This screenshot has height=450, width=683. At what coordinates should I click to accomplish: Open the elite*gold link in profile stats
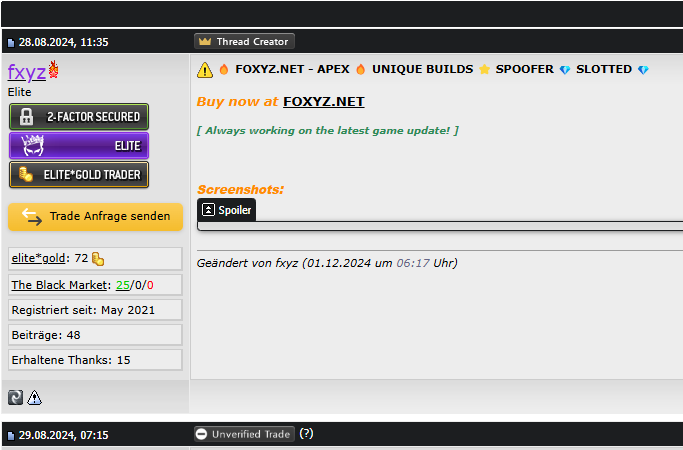pyautogui.click(x=40, y=259)
